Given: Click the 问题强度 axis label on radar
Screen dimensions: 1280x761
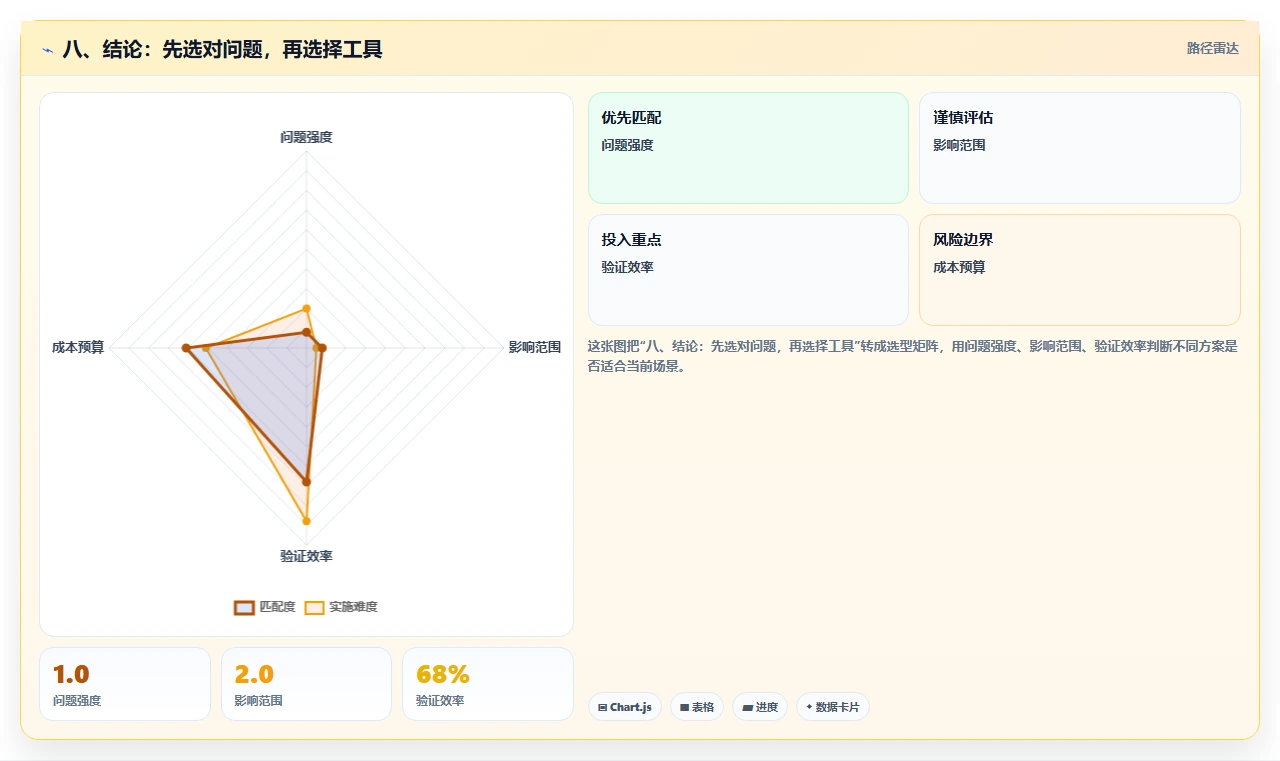Looking at the screenshot, I should click(x=306, y=137).
